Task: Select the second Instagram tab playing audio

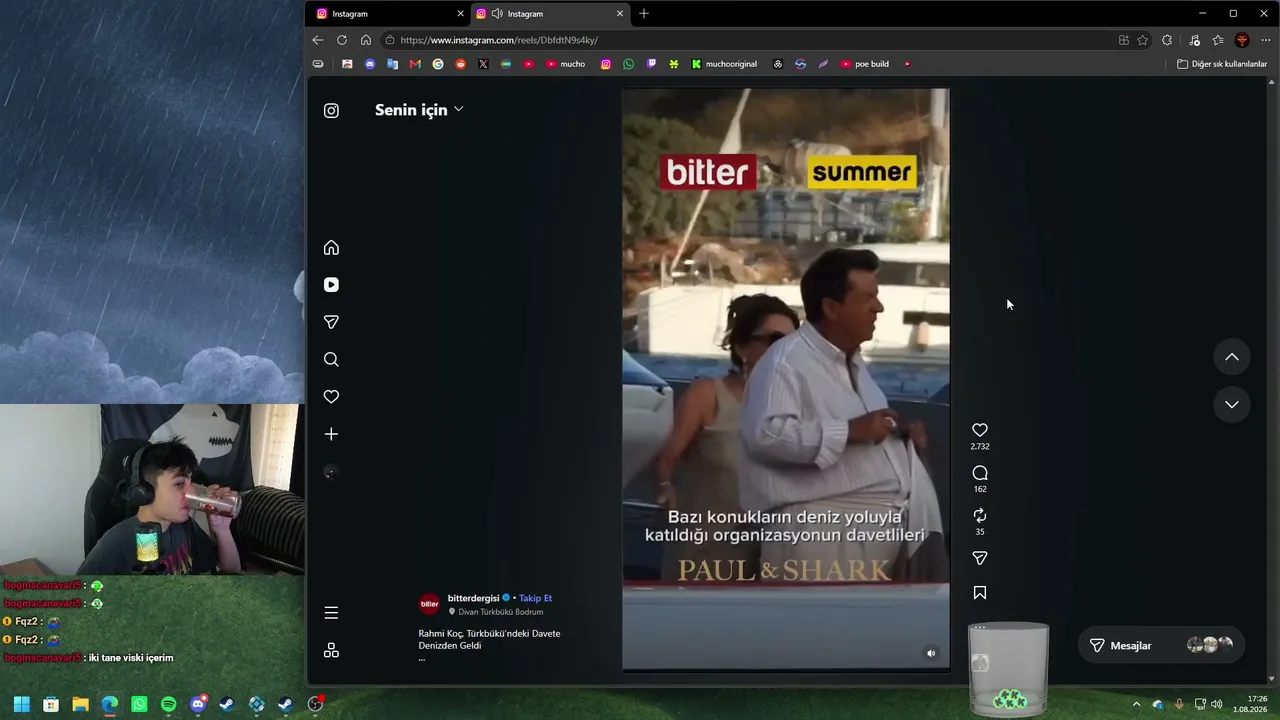Action: pyautogui.click(x=548, y=14)
